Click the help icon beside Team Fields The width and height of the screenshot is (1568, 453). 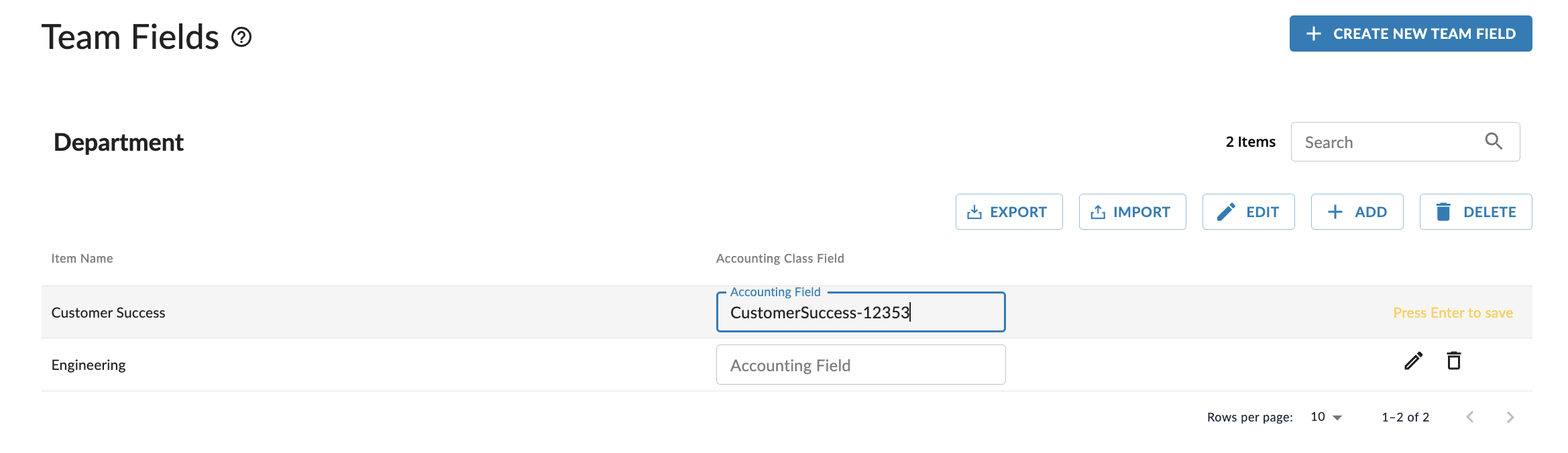[241, 38]
